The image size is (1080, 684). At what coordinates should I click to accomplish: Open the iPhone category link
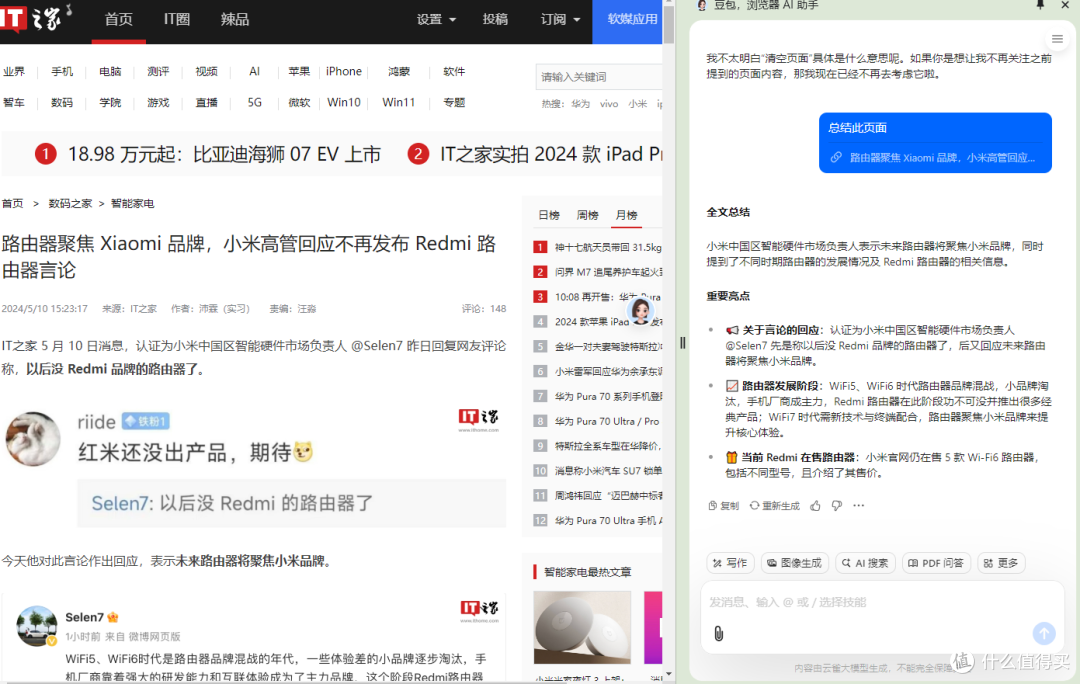coord(344,72)
